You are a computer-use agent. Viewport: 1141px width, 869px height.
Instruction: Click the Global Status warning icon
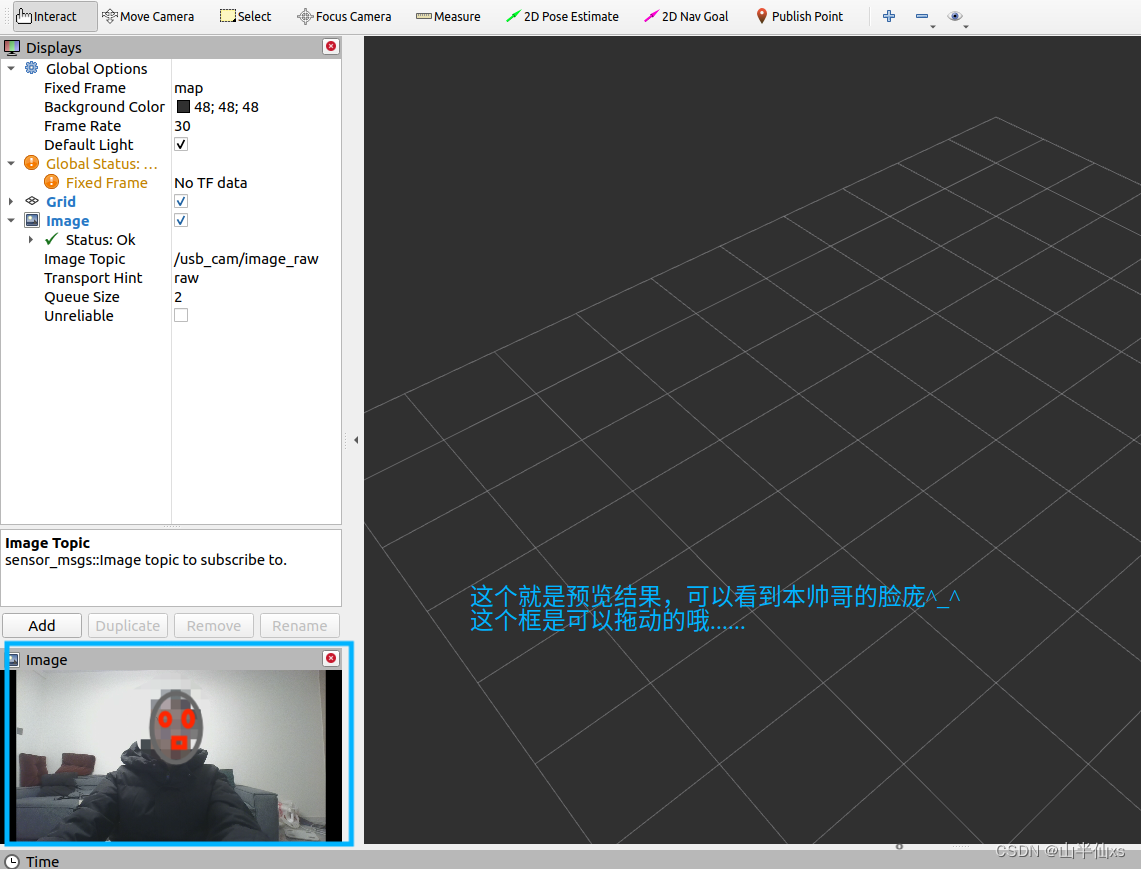point(31,163)
